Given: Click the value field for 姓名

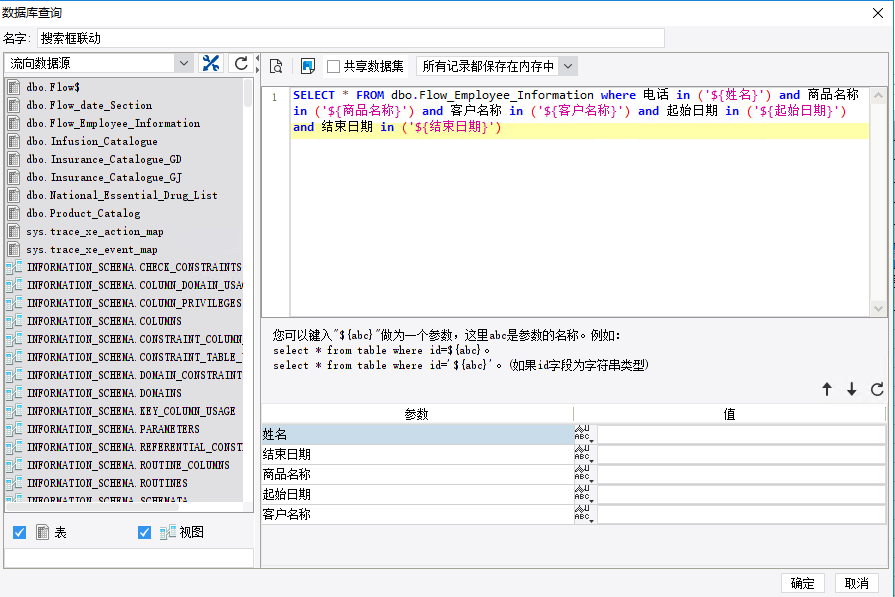Looking at the screenshot, I should [741, 434].
